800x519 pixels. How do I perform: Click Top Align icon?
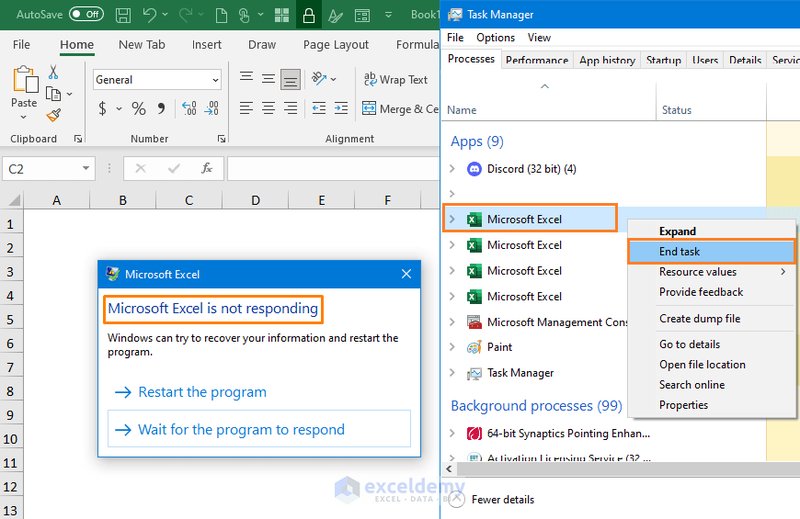pos(246,77)
